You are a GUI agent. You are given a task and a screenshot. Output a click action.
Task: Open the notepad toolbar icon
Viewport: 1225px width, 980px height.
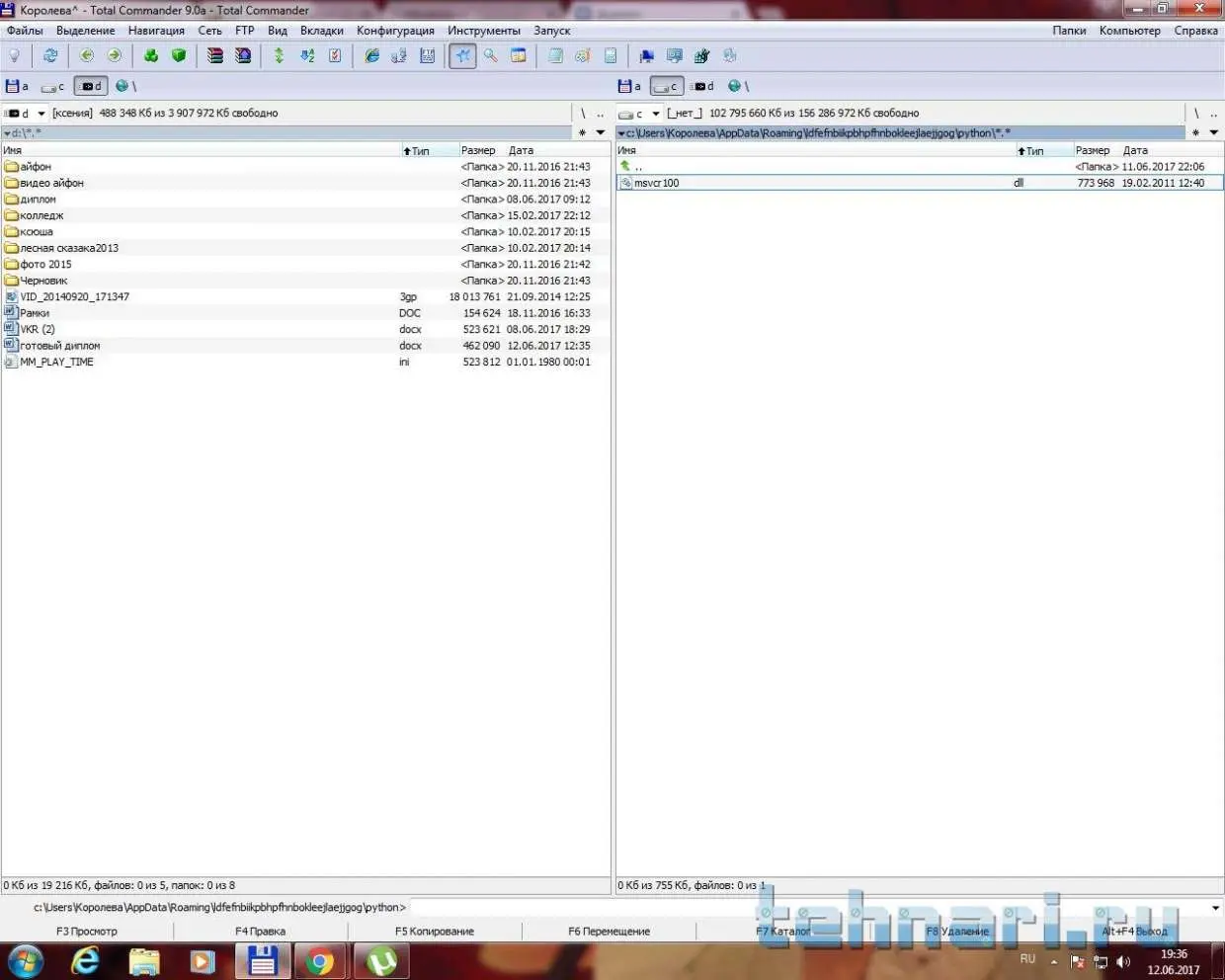(555, 56)
